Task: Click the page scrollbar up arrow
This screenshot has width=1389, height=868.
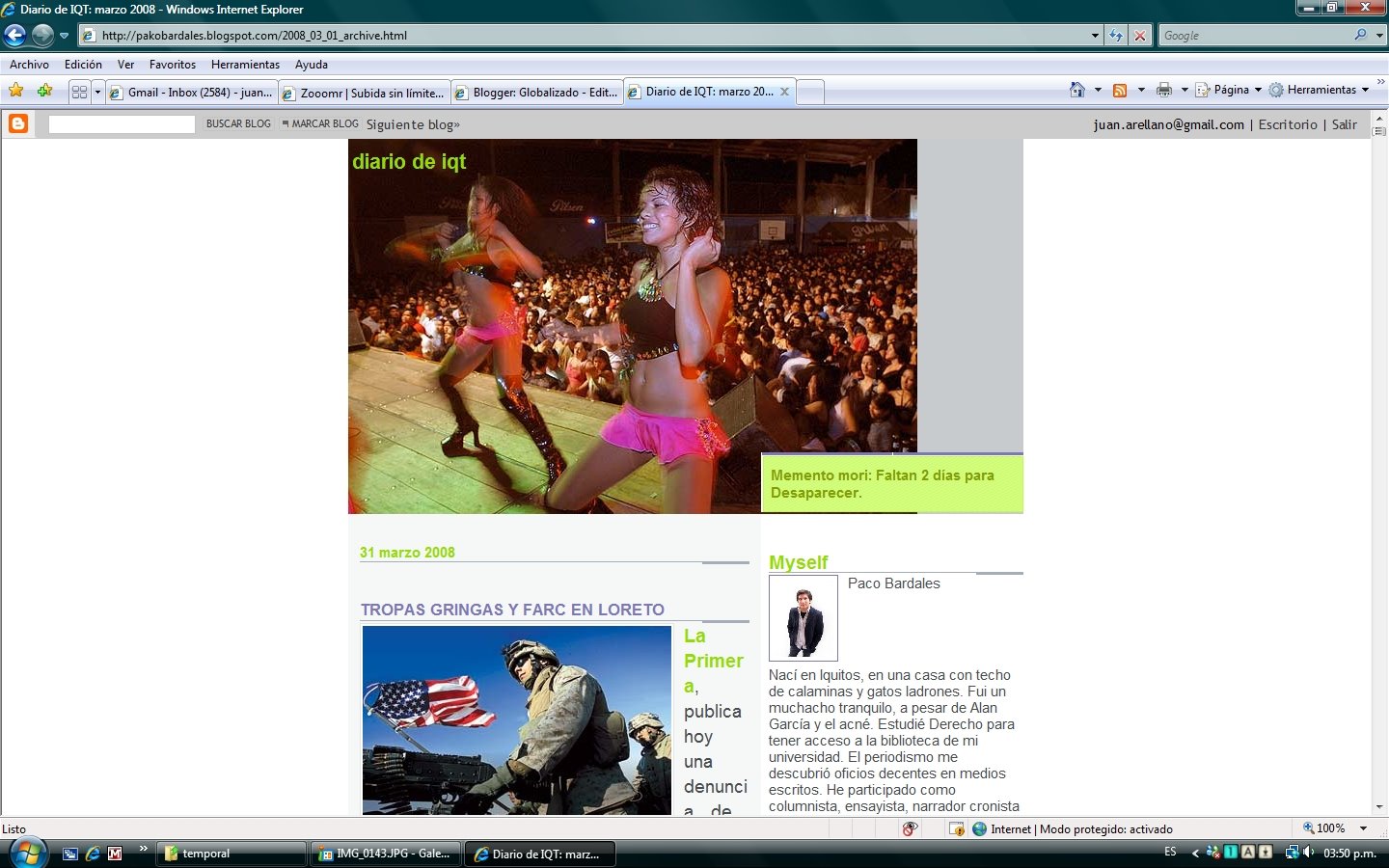Action: 1379,118
